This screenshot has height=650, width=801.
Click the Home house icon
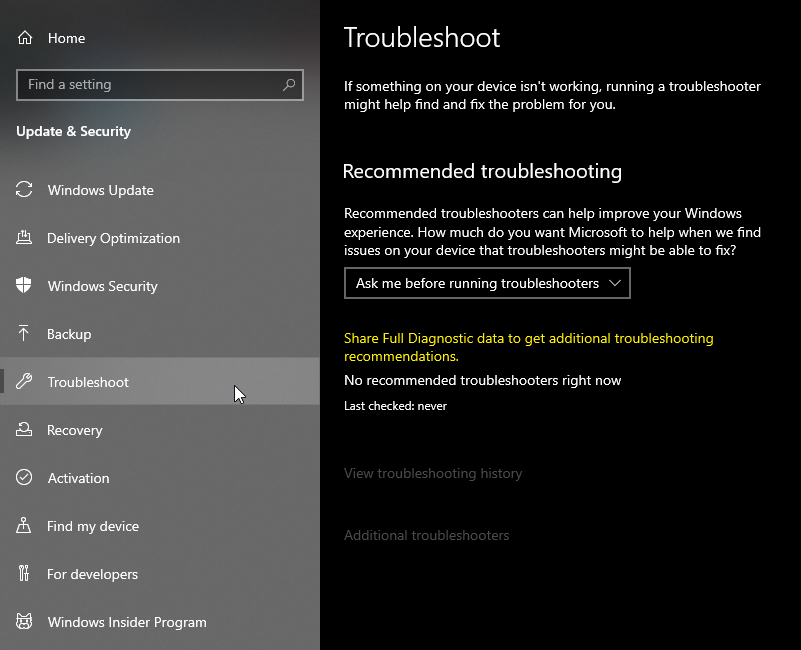click(25, 38)
